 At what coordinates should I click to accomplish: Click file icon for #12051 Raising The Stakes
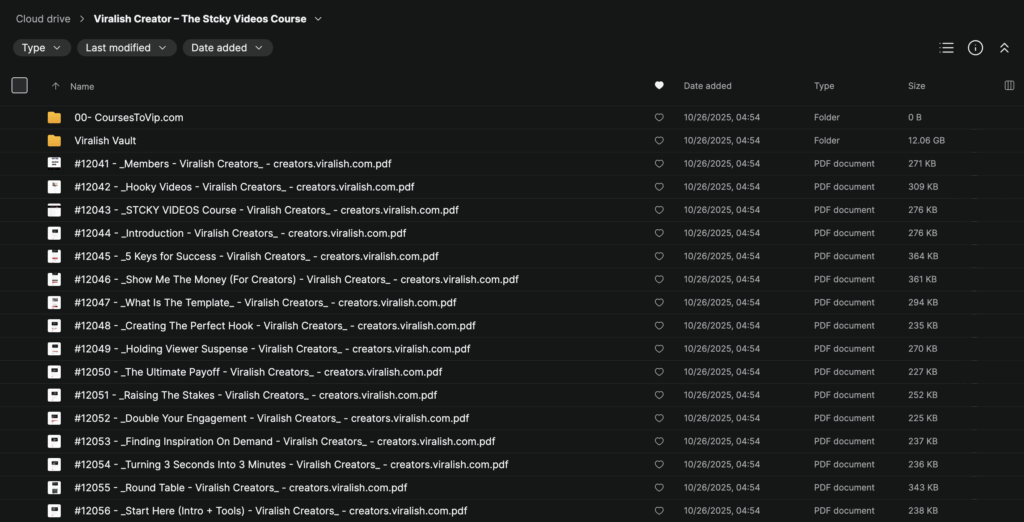[x=54, y=395]
